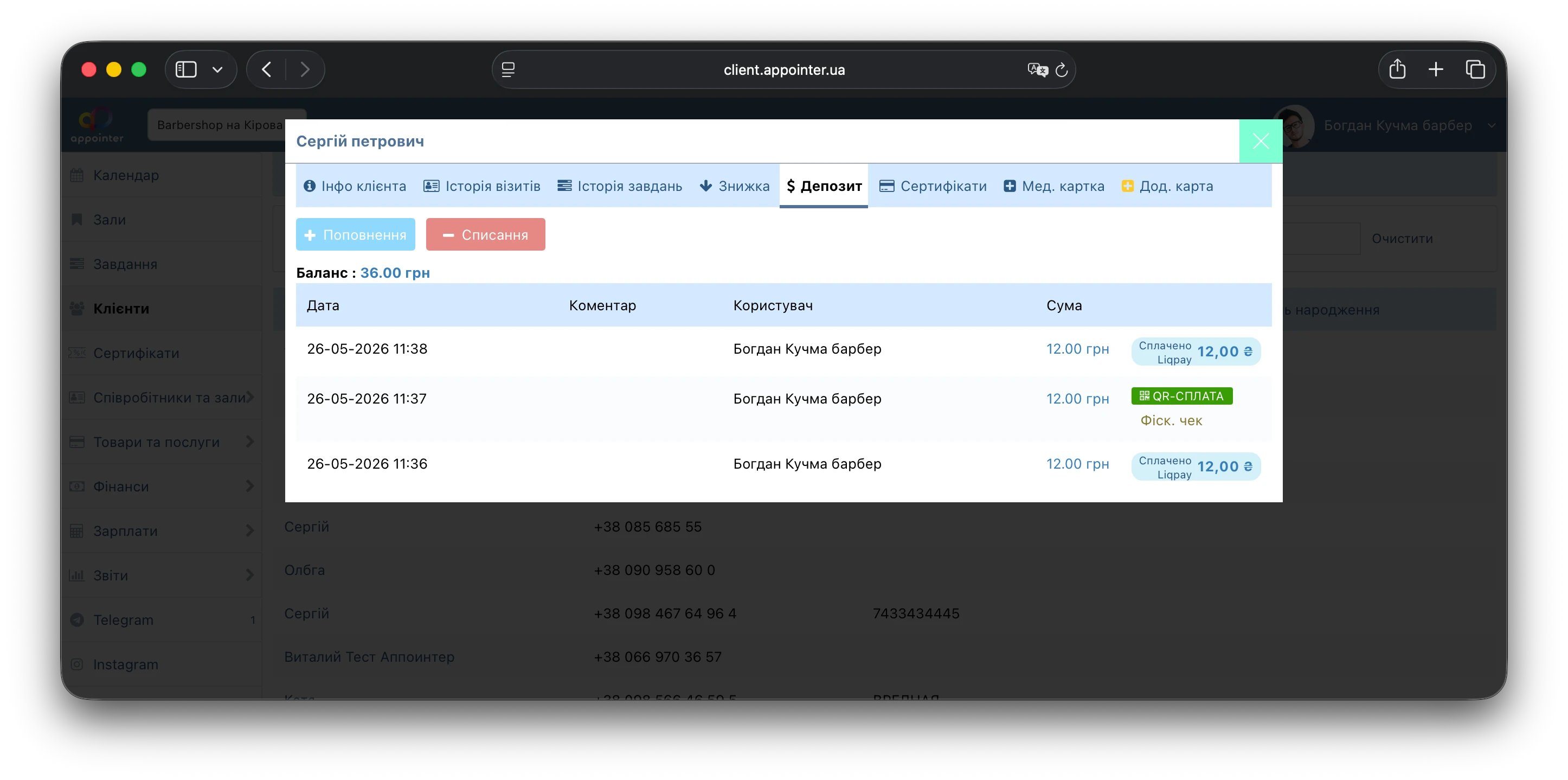Viewport: 1568px width, 780px height.
Task: Go forward in browser history
Action: click(305, 69)
